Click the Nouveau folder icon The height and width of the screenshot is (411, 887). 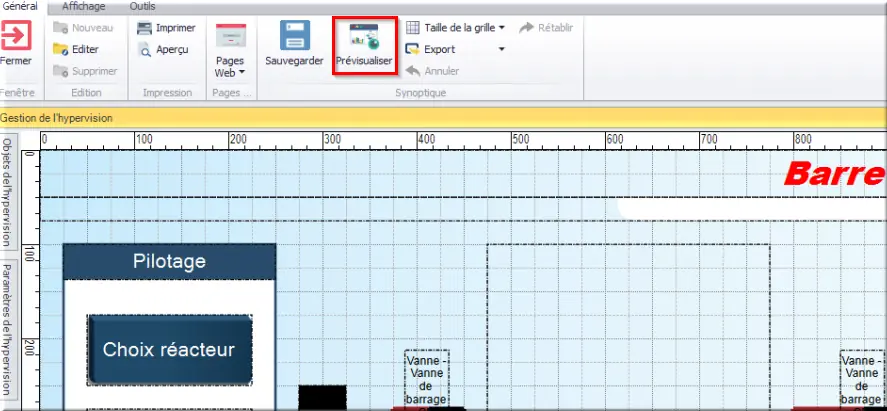61,28
